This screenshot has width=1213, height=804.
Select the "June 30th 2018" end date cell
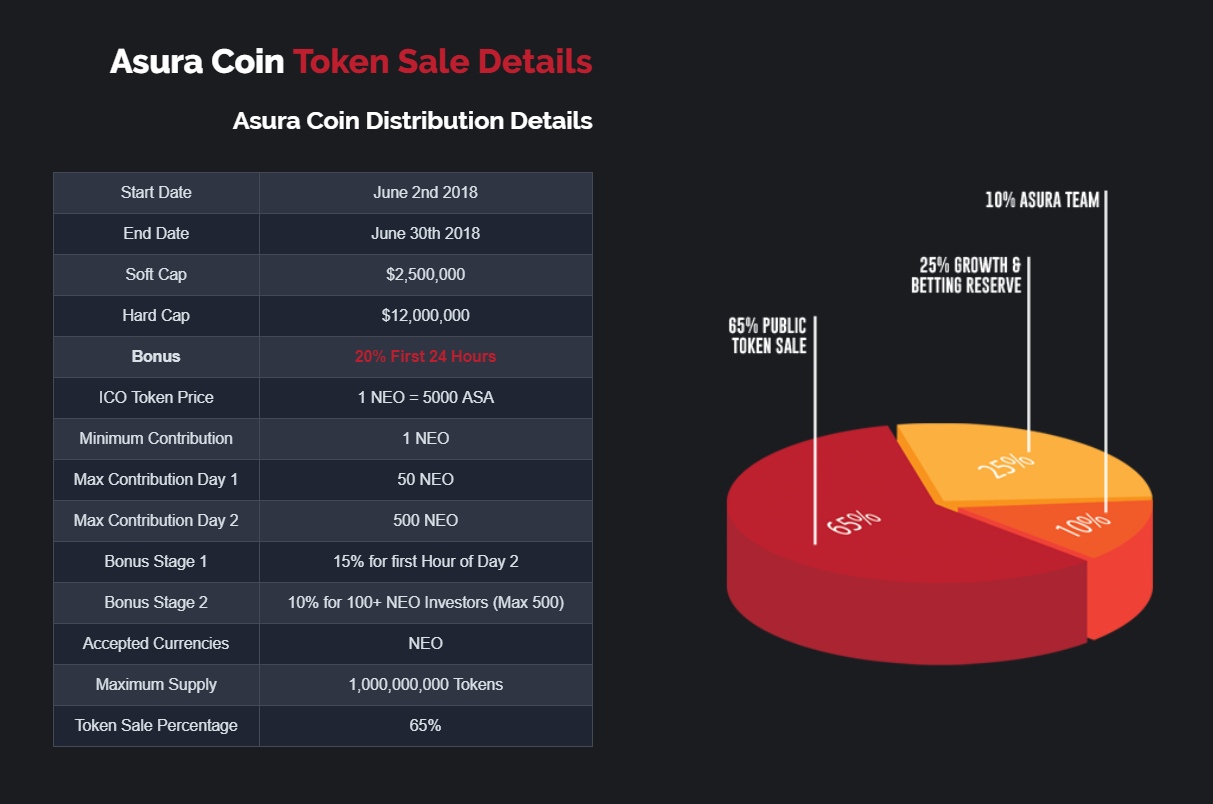coord(425,233)
